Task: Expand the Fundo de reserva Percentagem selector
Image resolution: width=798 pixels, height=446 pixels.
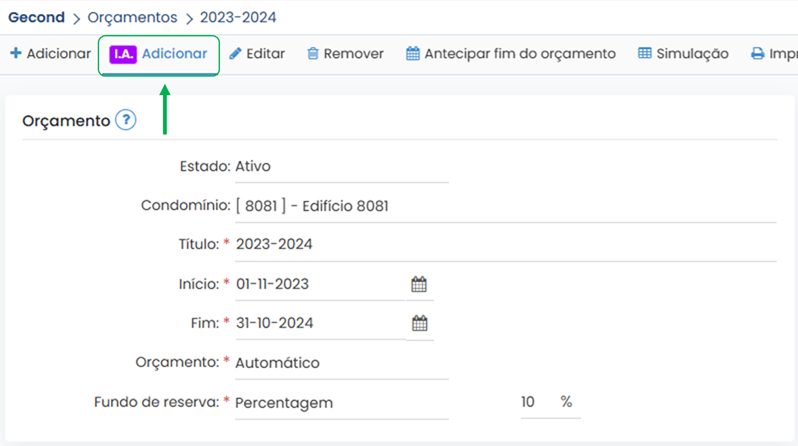Action: tap(340, 403)
